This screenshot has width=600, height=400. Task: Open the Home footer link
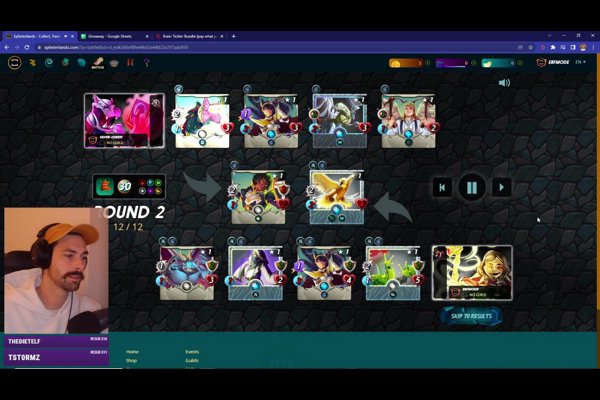click(x=132, y=352)
